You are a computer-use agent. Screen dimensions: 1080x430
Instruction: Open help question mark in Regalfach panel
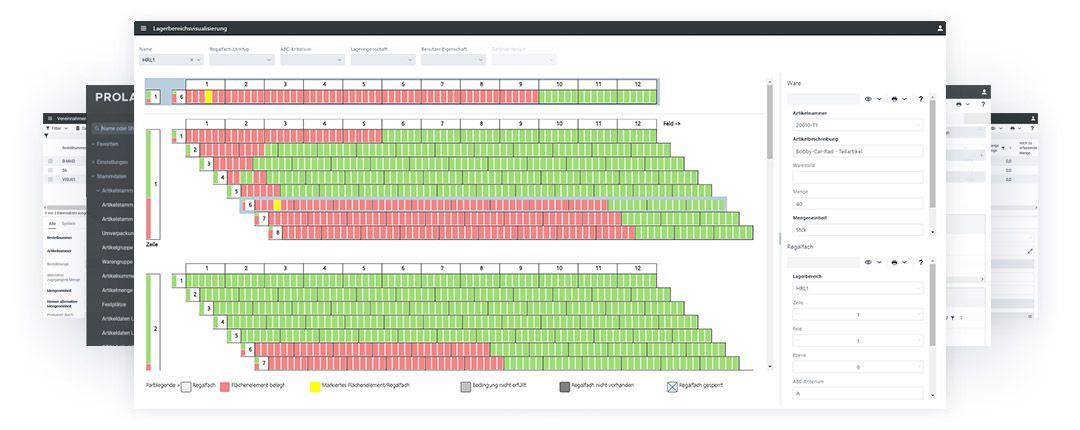921,263
